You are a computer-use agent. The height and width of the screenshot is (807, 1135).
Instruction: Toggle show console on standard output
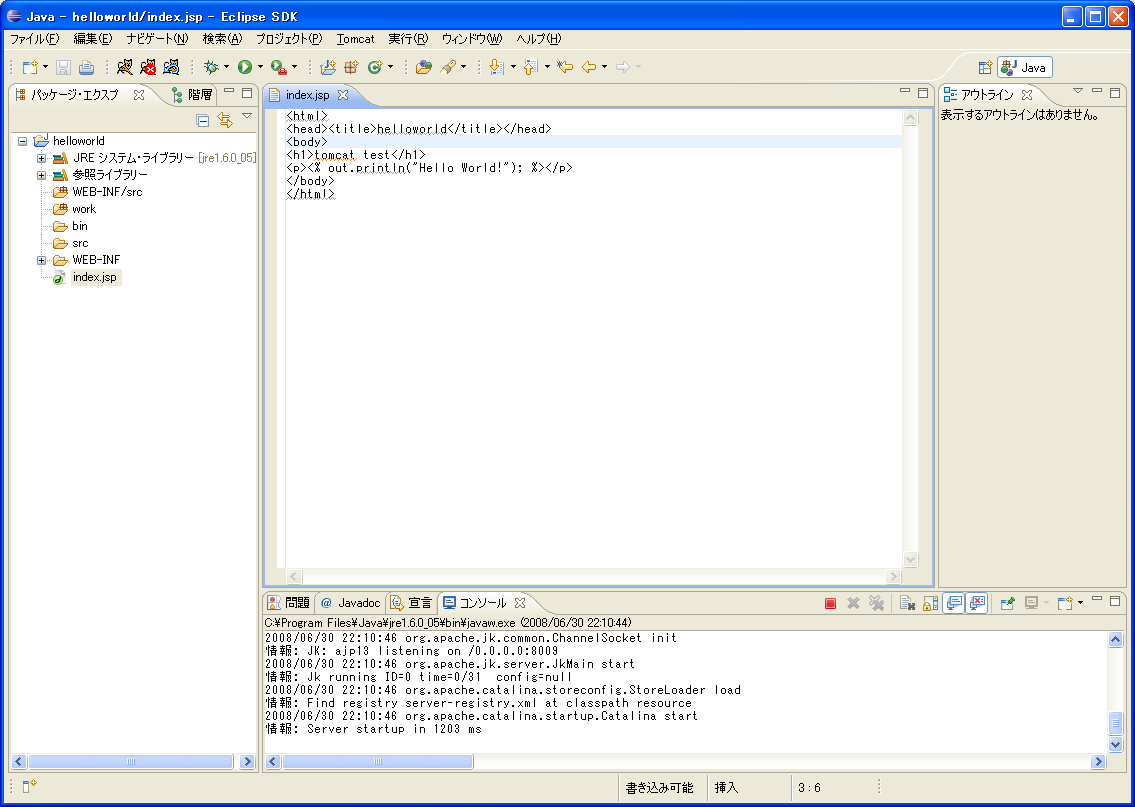(954, 603)
